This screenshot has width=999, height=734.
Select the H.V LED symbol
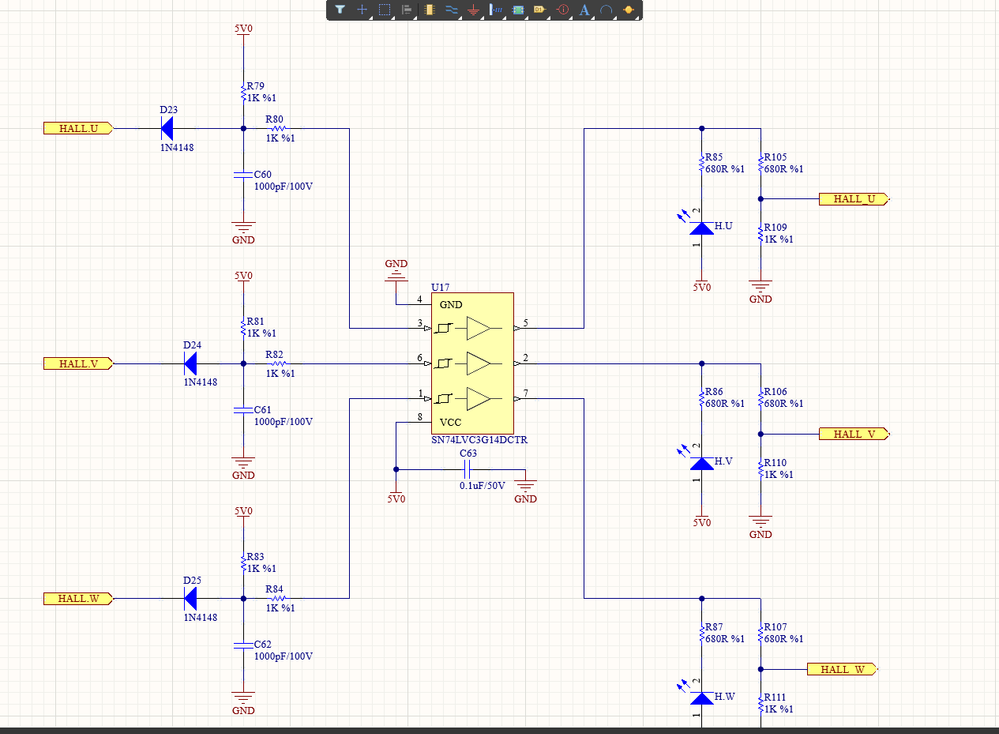pos(702,463)
